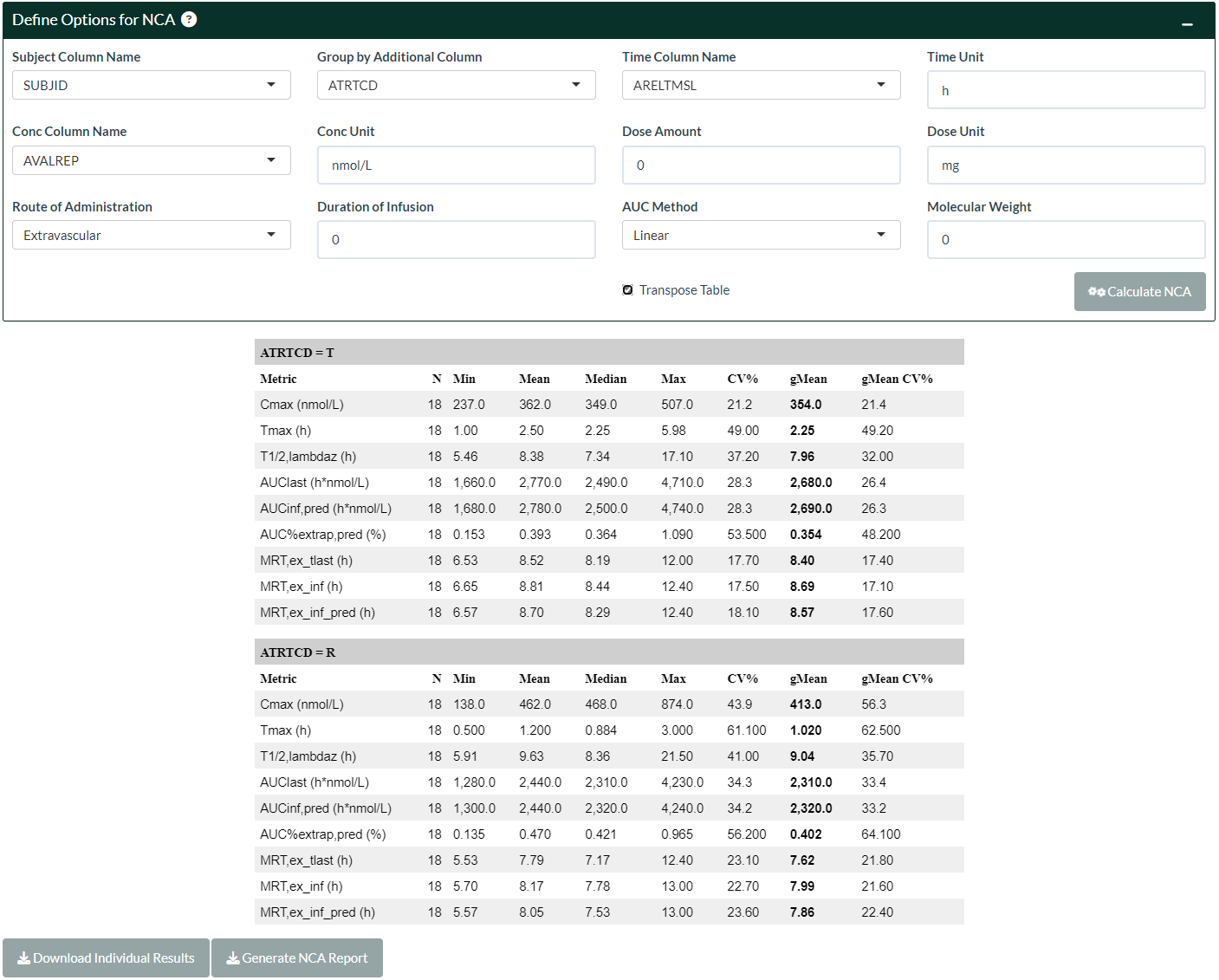Click Generate NCA Report button
1219x980 pixels.
pos(297,957)
